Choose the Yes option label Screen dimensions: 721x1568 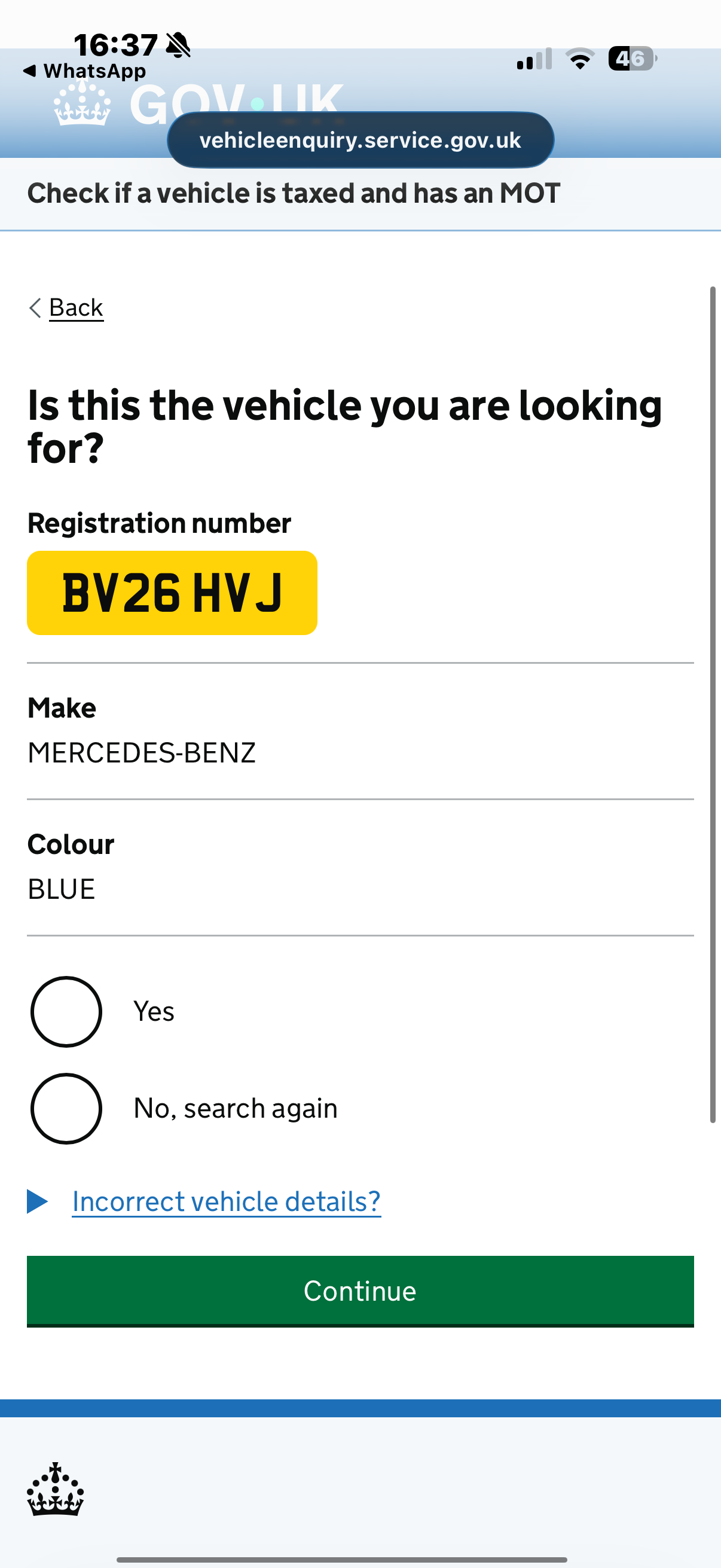(x=154, y=1012)
